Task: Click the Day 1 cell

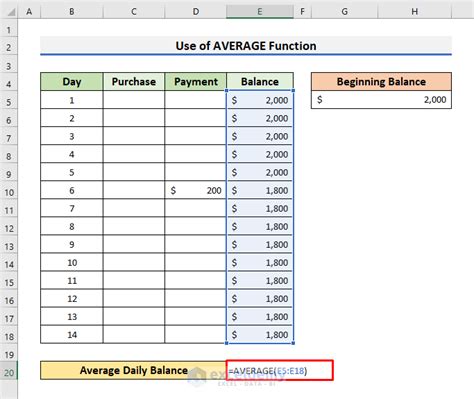Action: pyautogui.click(x=72, y=100)
